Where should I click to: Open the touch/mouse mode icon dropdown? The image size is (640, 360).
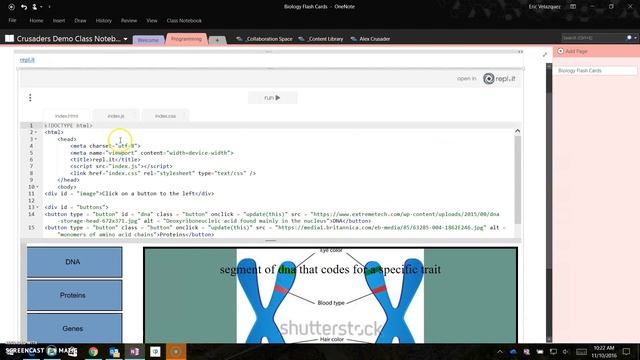point(36,7)
